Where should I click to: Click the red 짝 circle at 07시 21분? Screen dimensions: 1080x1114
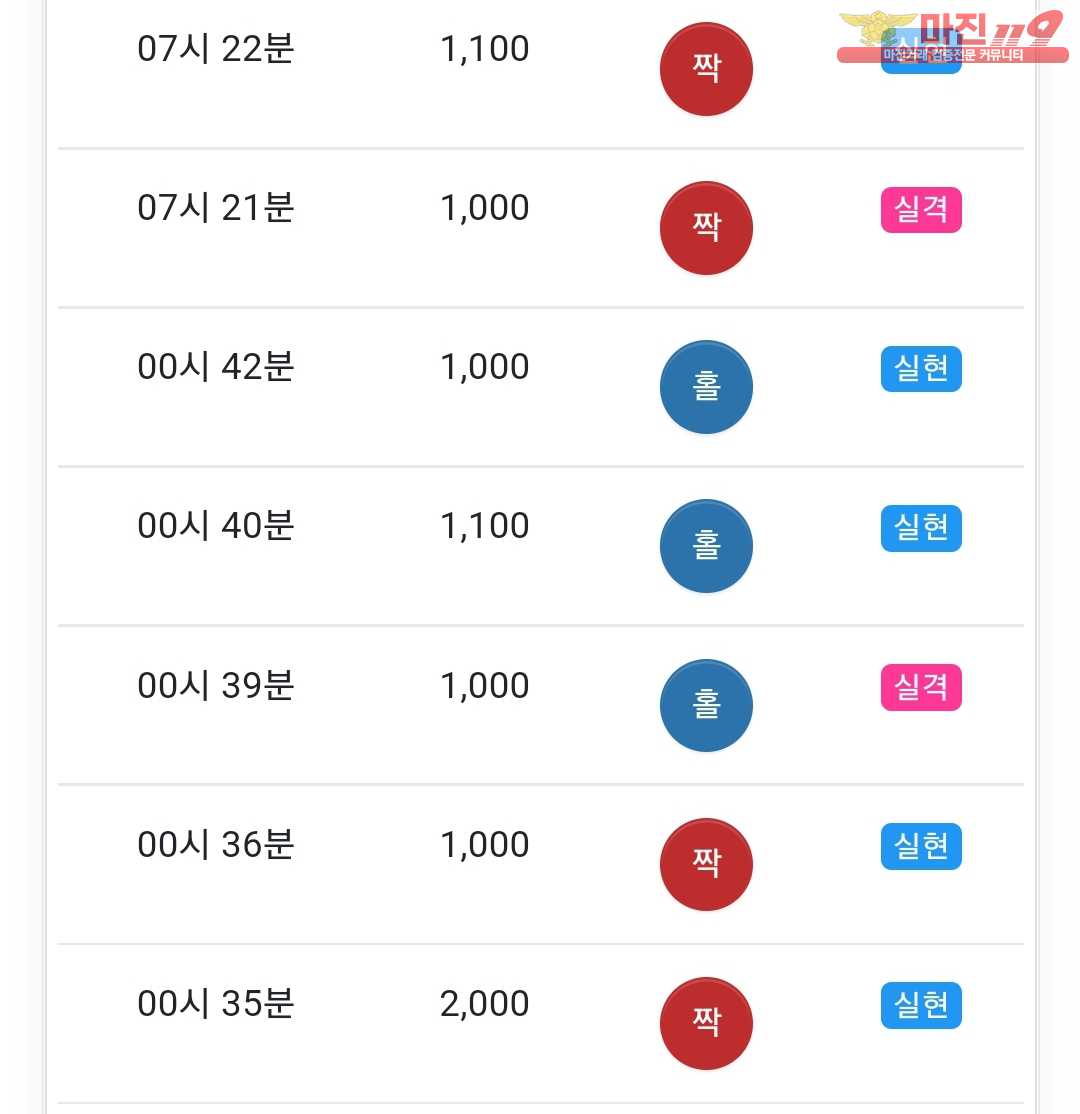pyautogui.click(x=706, y=228)
